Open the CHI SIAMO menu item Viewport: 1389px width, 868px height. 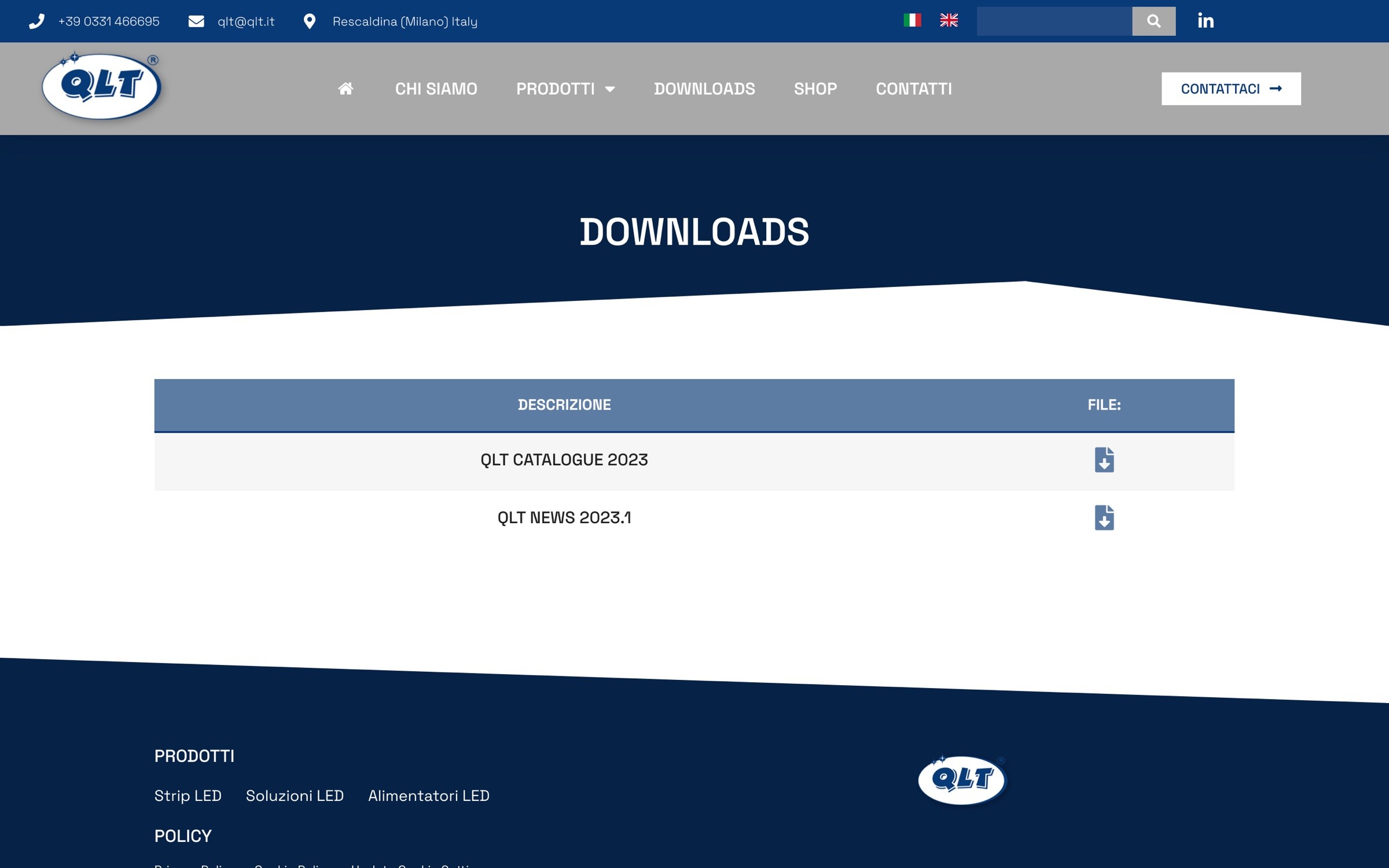[436, 89]
